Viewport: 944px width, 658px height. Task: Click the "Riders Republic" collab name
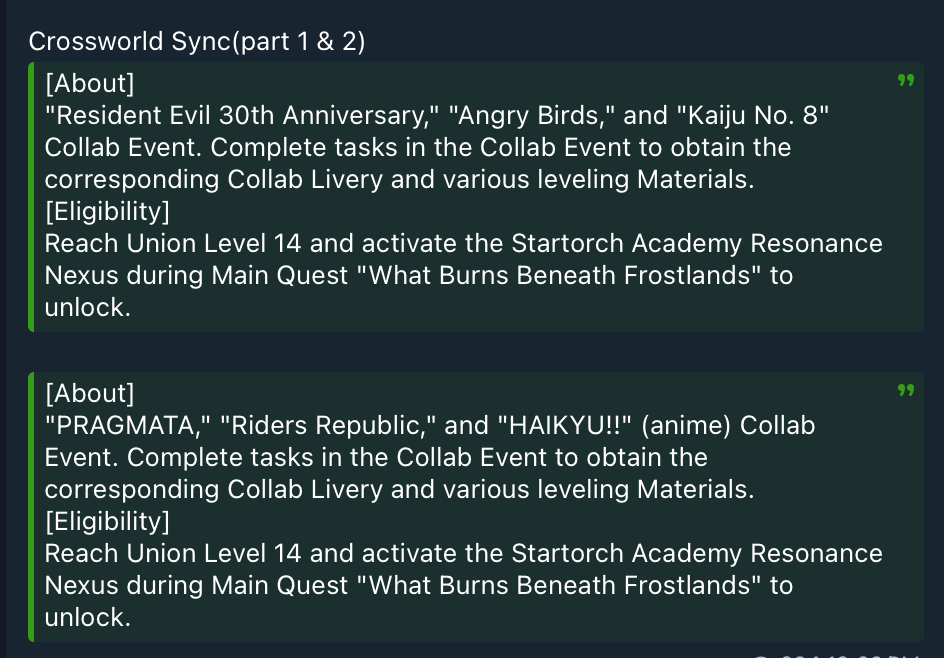(x=327, y=425)
